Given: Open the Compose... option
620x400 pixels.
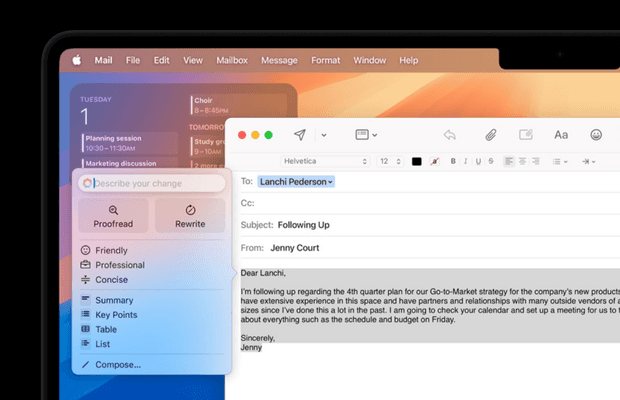Looking at the screenshot, I should pyautogui.click(x=111, y=364).
